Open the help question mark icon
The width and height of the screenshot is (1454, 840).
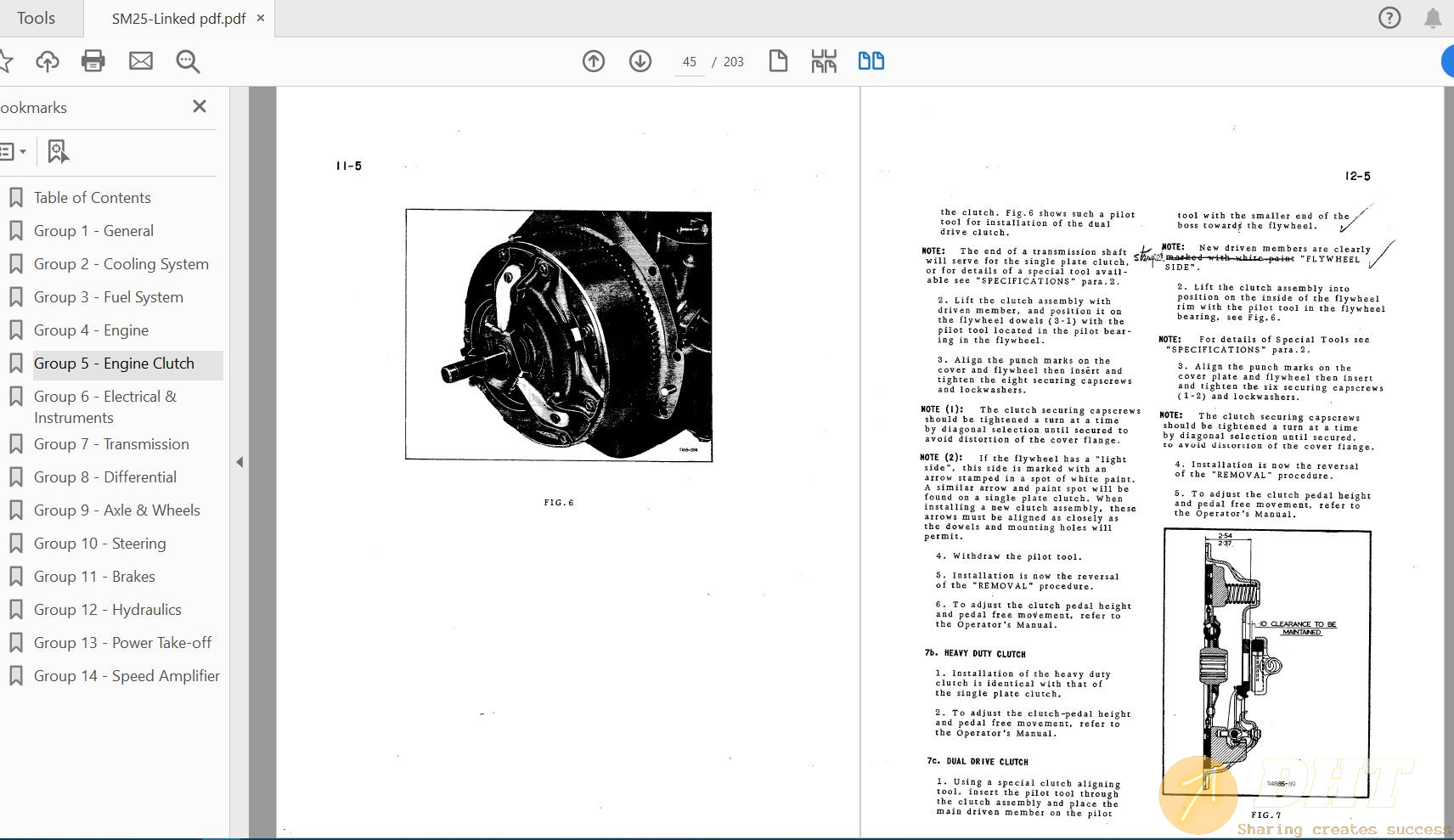1389,18
